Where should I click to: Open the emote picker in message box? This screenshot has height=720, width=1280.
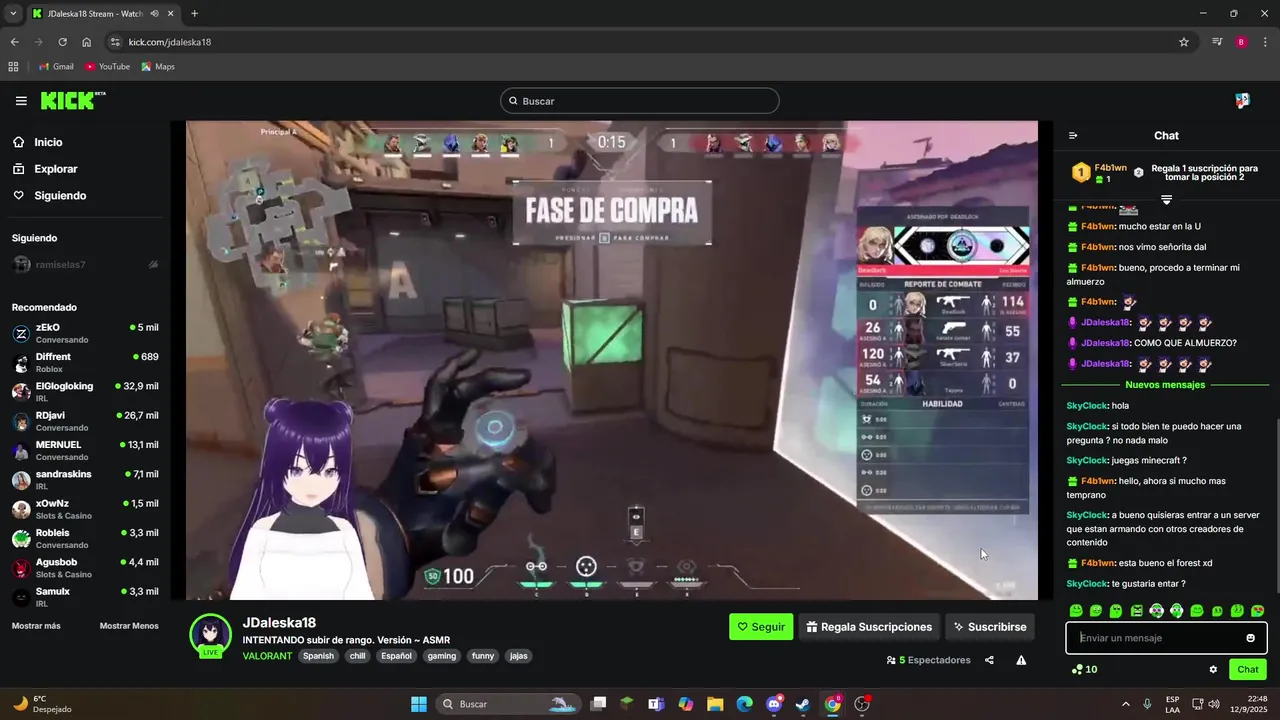(x=1250, y=638)
